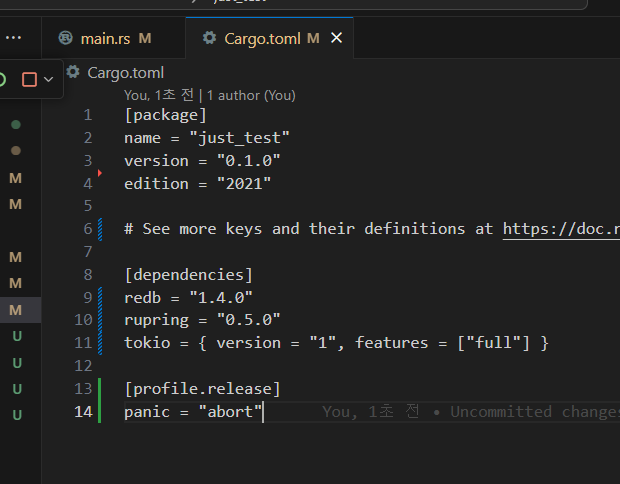Click the "1 author (You)" git blame lens
620x484 pixels.
click(251, 95)
